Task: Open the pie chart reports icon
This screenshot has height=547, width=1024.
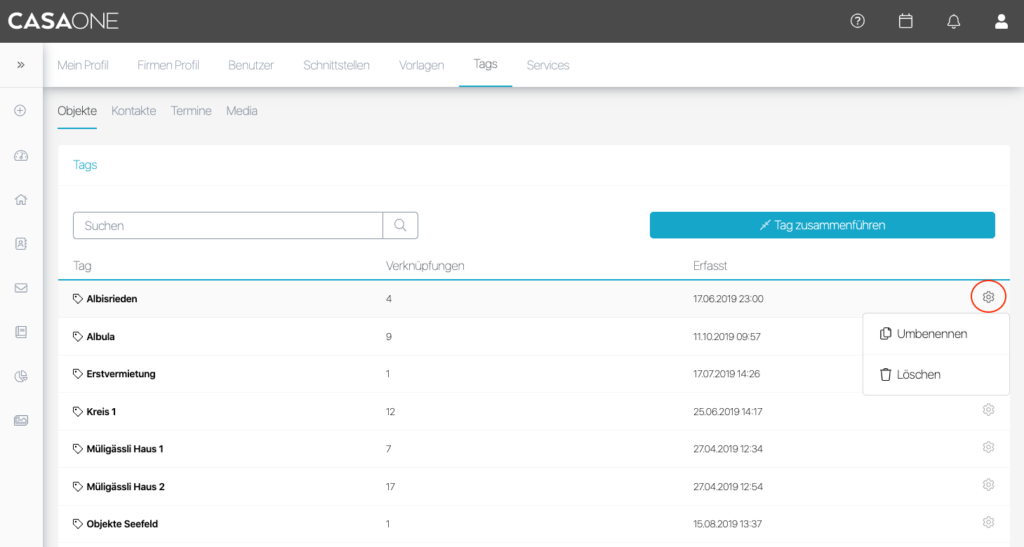Action: click(20, 376)
